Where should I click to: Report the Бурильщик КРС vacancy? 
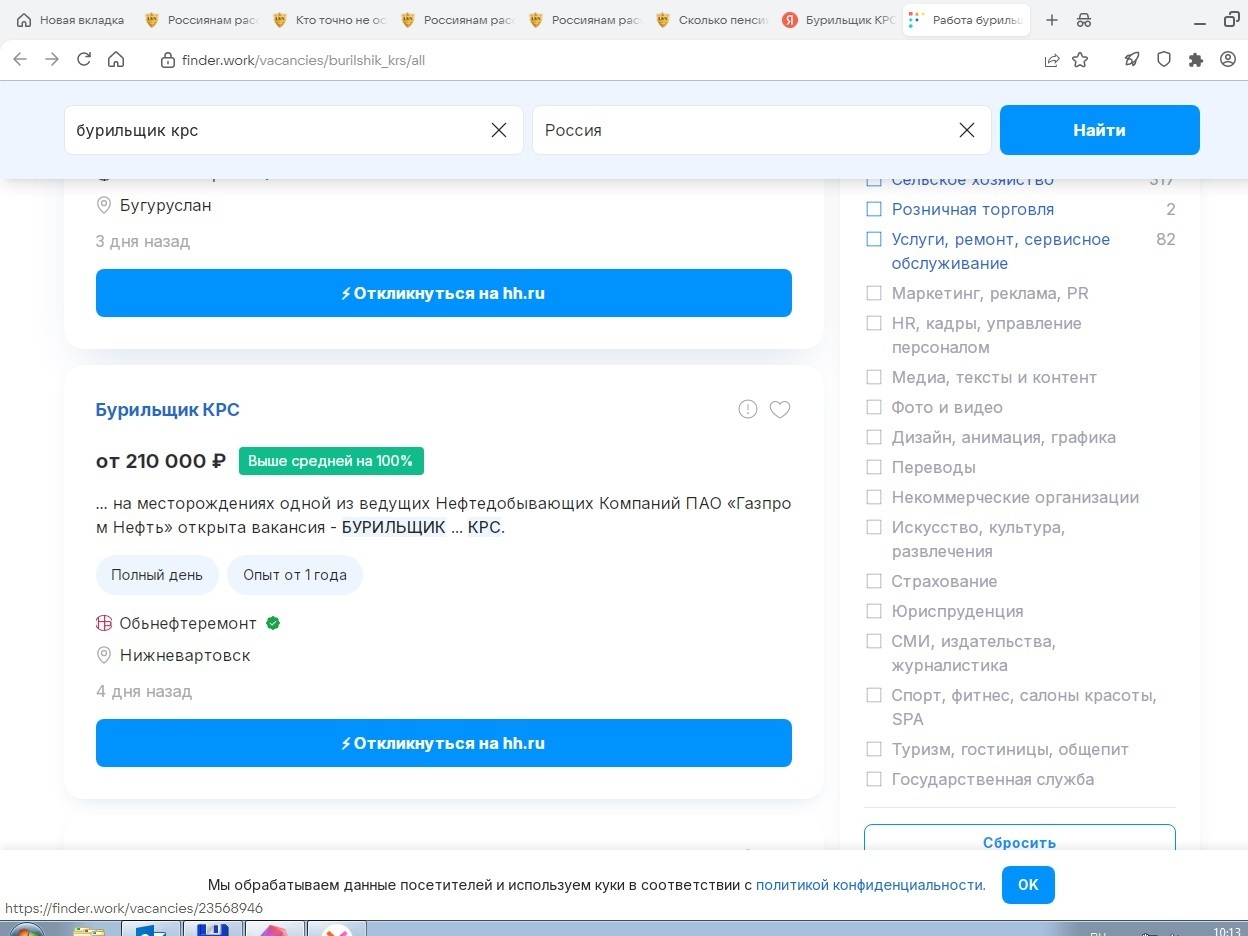pyautogui.click(x=748, y=409)
